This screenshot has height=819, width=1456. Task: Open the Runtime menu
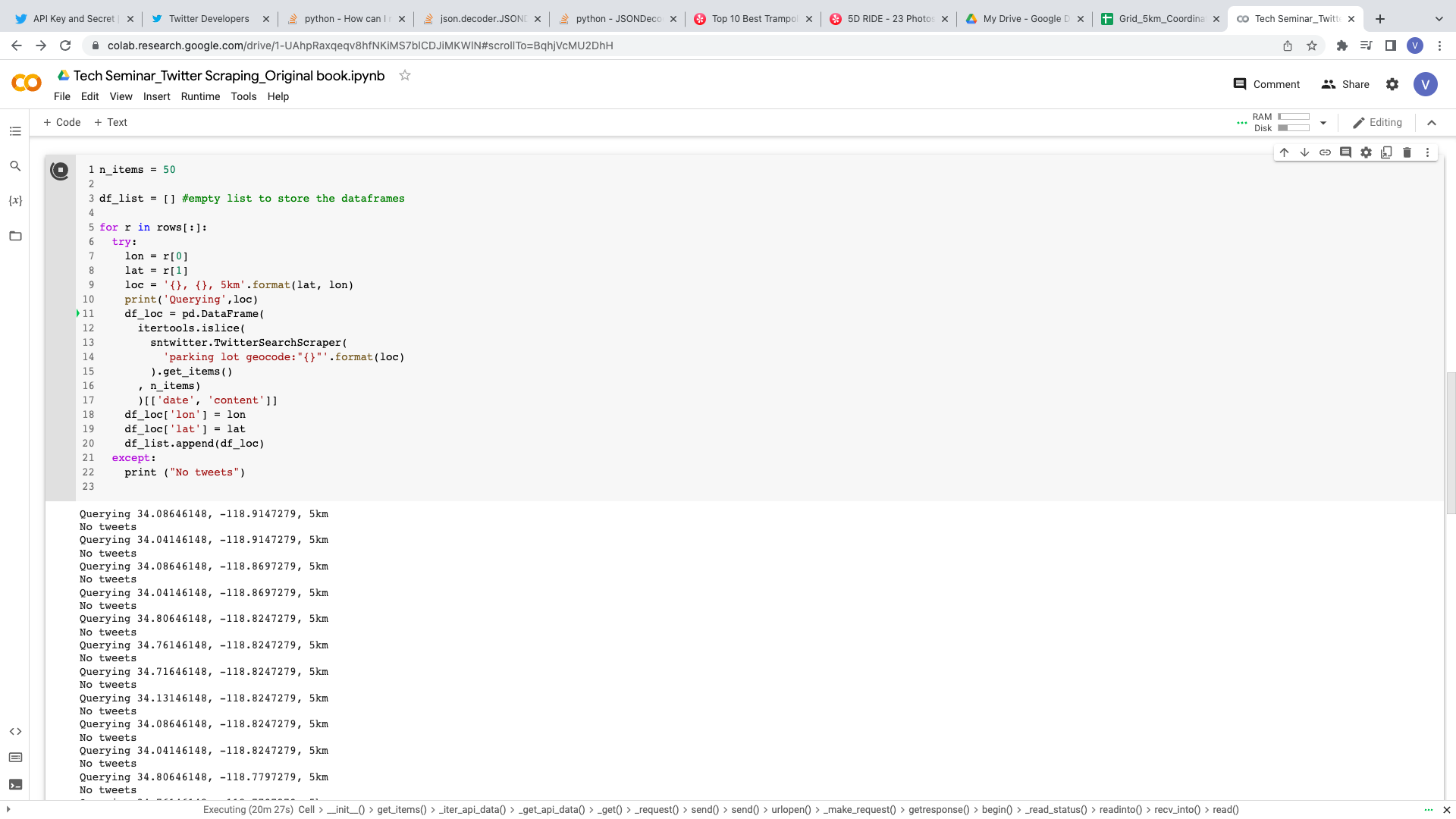click(x=200, y=96)
